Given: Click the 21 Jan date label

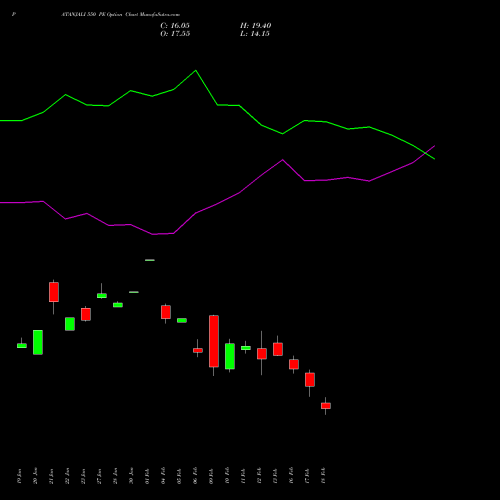Looking at the screenshot, I should (x=51, y=476).
